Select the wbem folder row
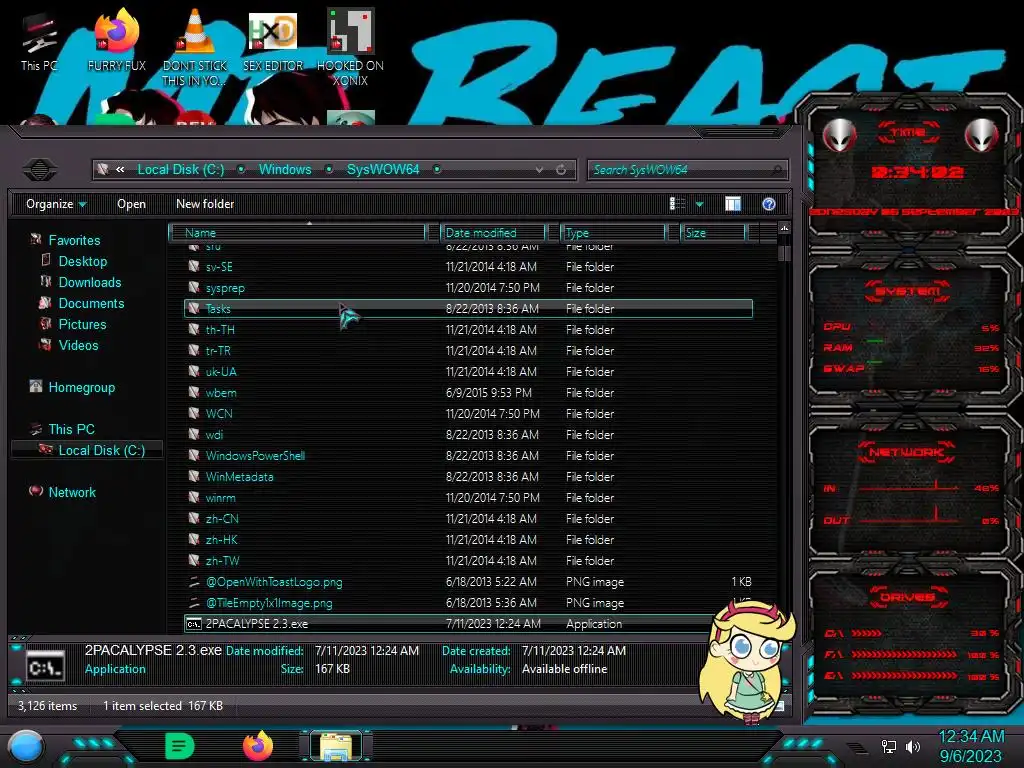The height and width of the screenshot is (768, 1024). (x=468, y=392)
